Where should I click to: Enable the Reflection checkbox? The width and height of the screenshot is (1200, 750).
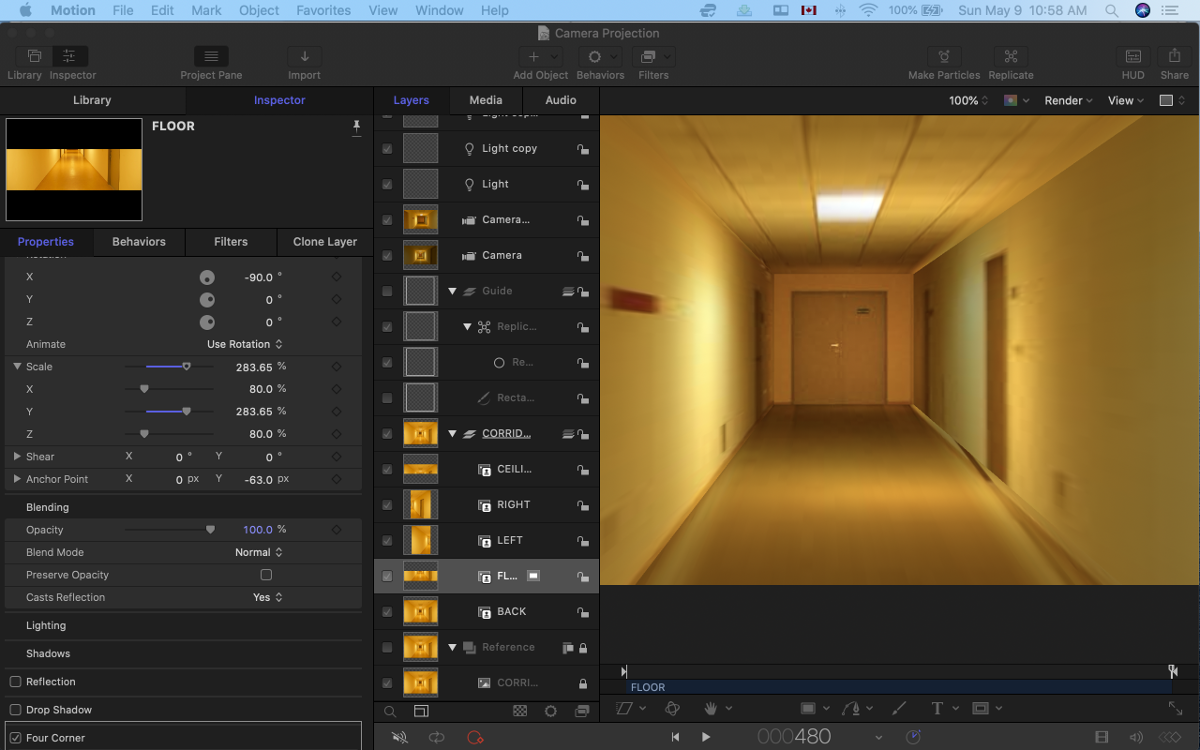[x=15, y=682]
